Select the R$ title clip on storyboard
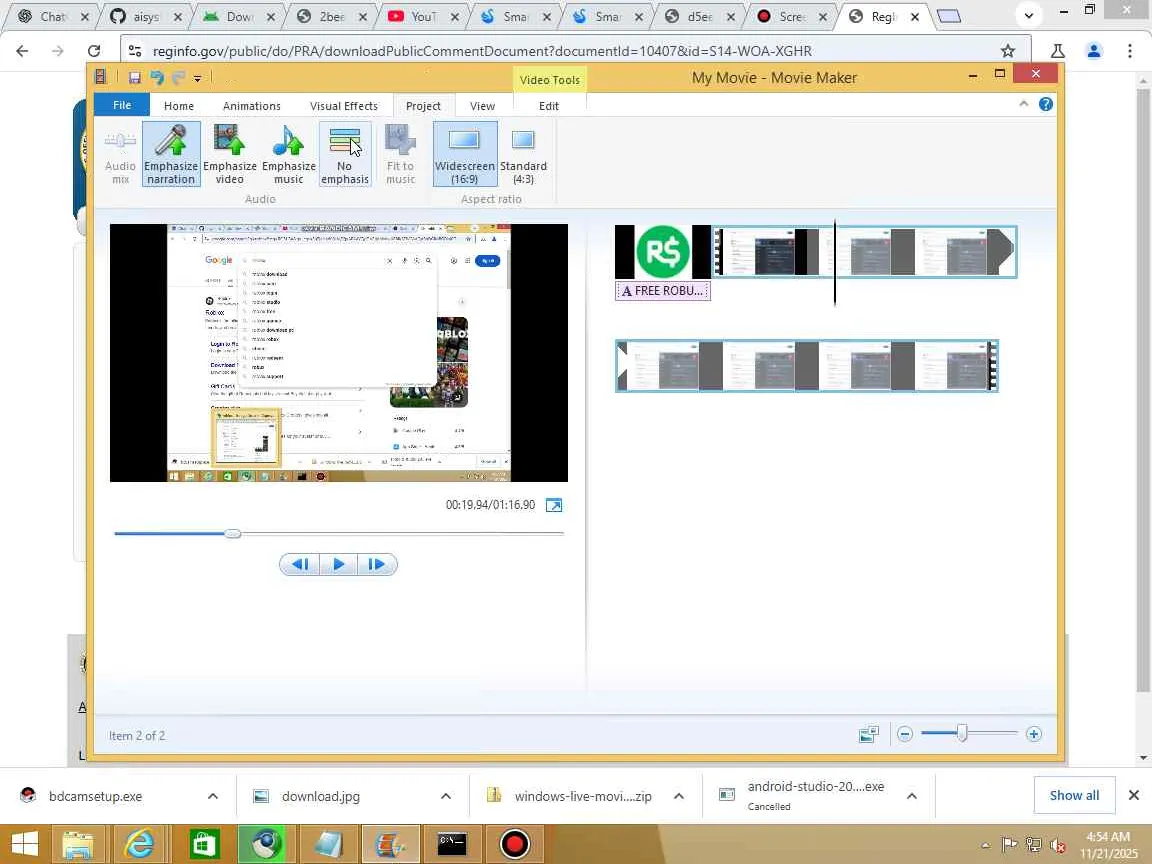 (663, 252)
